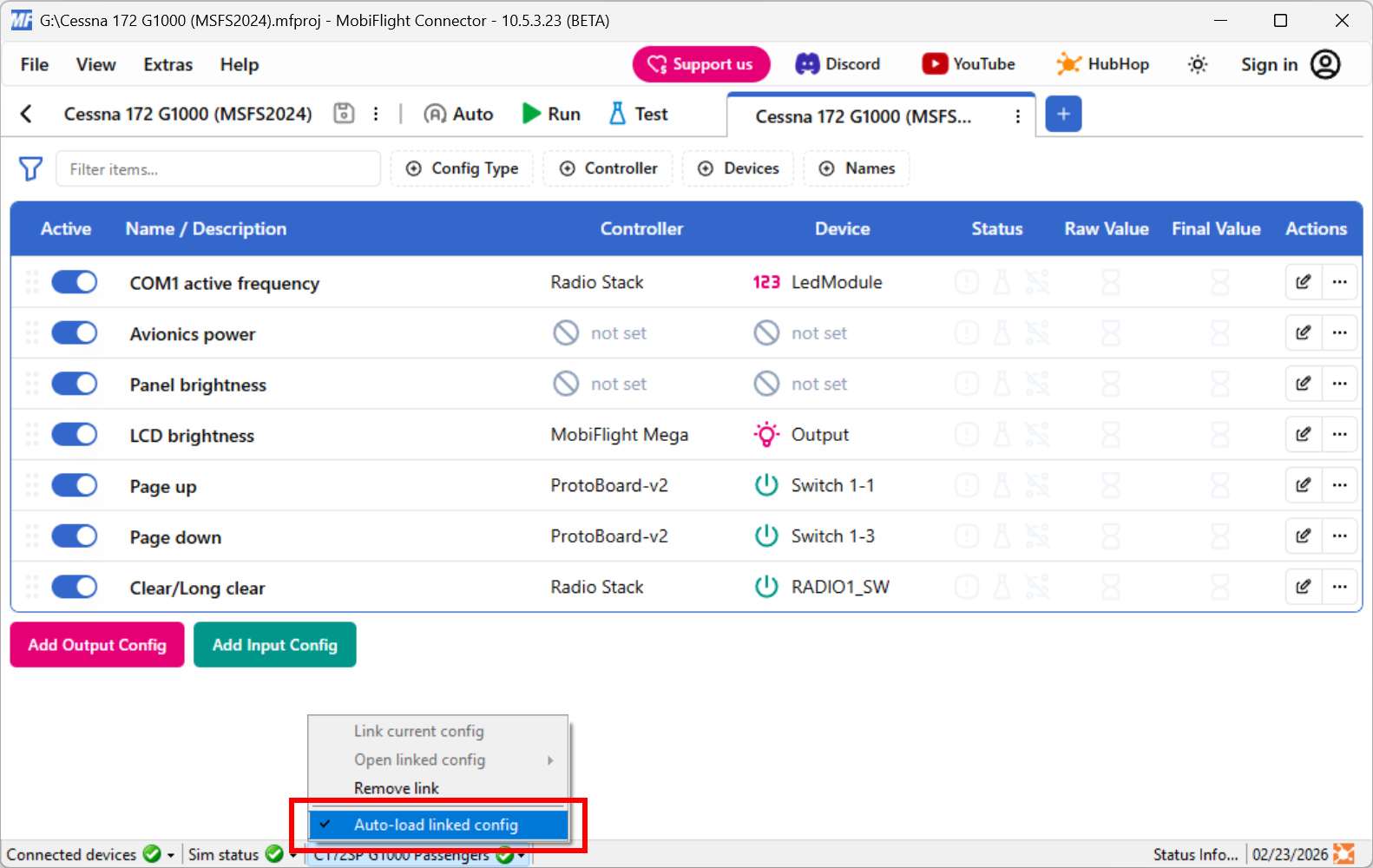
Task: Click the blue plus add-tab button
Action: (1063, 114)
